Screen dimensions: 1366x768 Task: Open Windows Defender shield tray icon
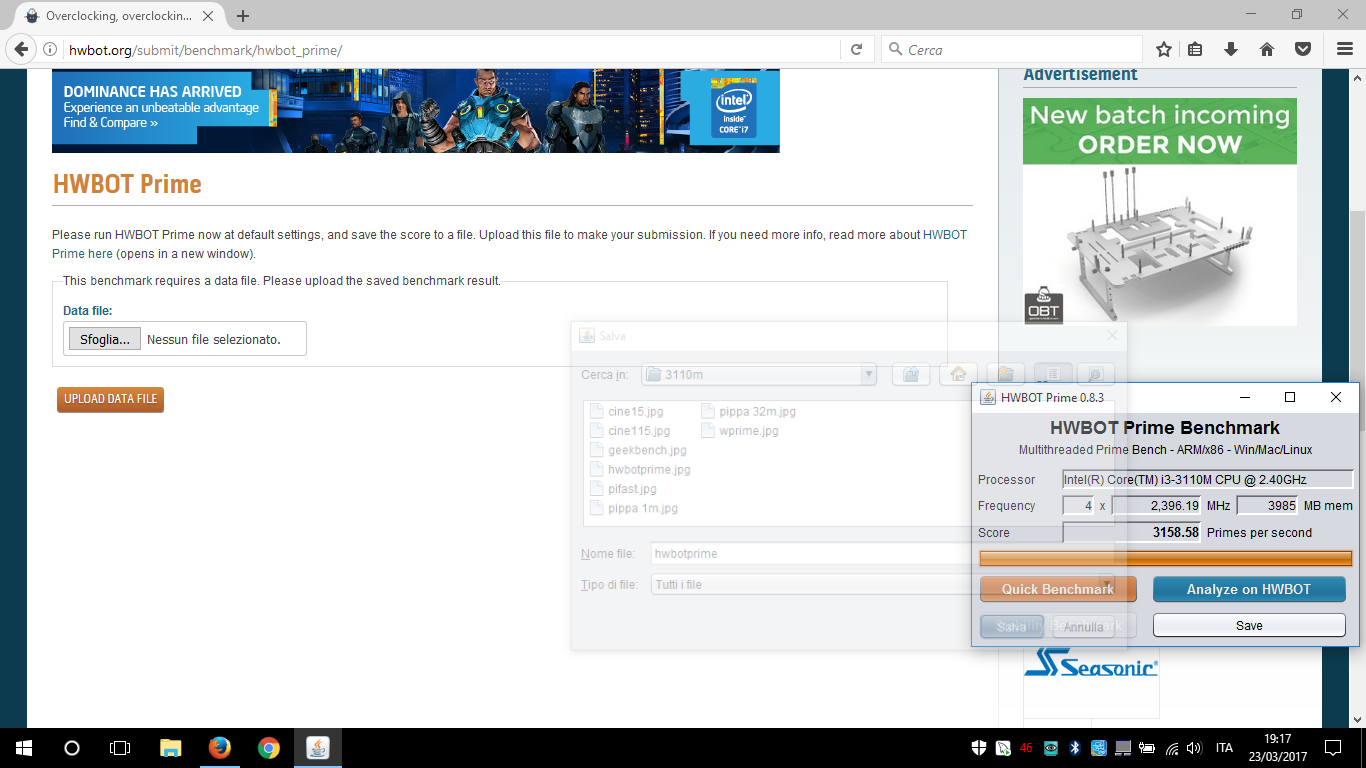click(979, 748)
